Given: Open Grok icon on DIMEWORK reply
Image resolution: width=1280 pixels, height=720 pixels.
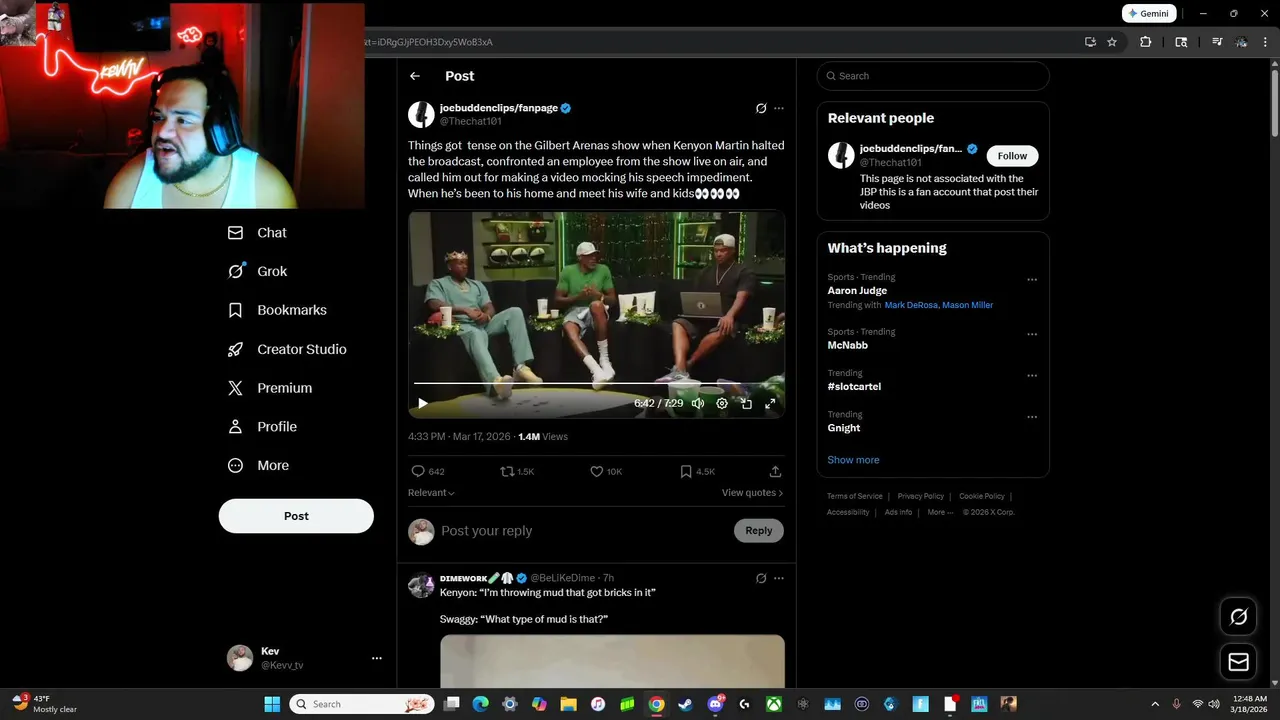Looking at the screenshot, I should tap(761, 578).
